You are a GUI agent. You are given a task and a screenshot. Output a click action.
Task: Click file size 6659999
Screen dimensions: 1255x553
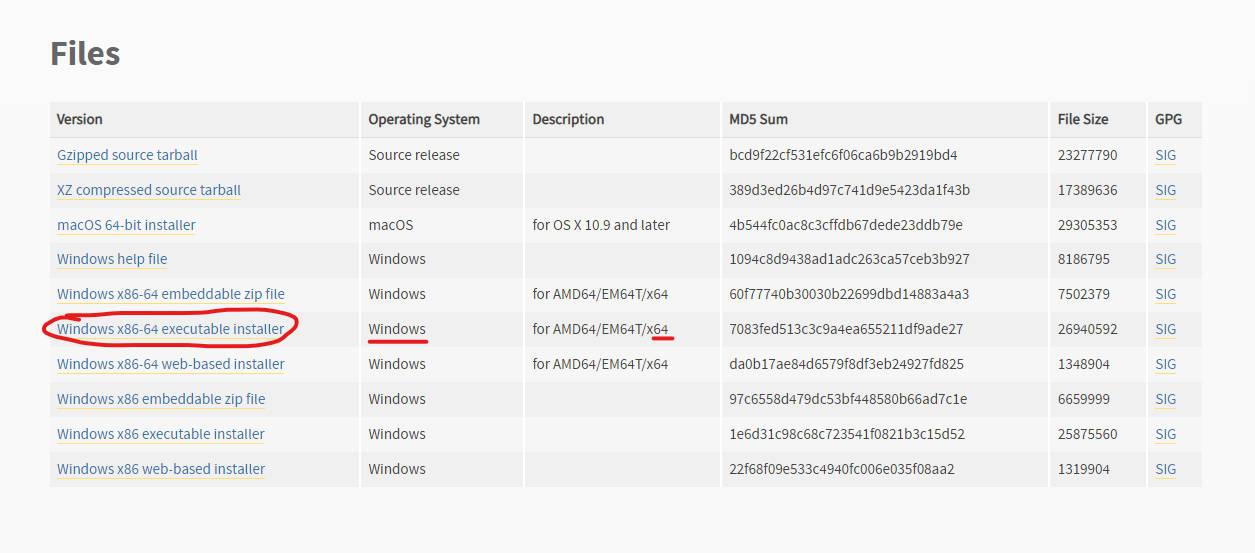[1084, 399]
